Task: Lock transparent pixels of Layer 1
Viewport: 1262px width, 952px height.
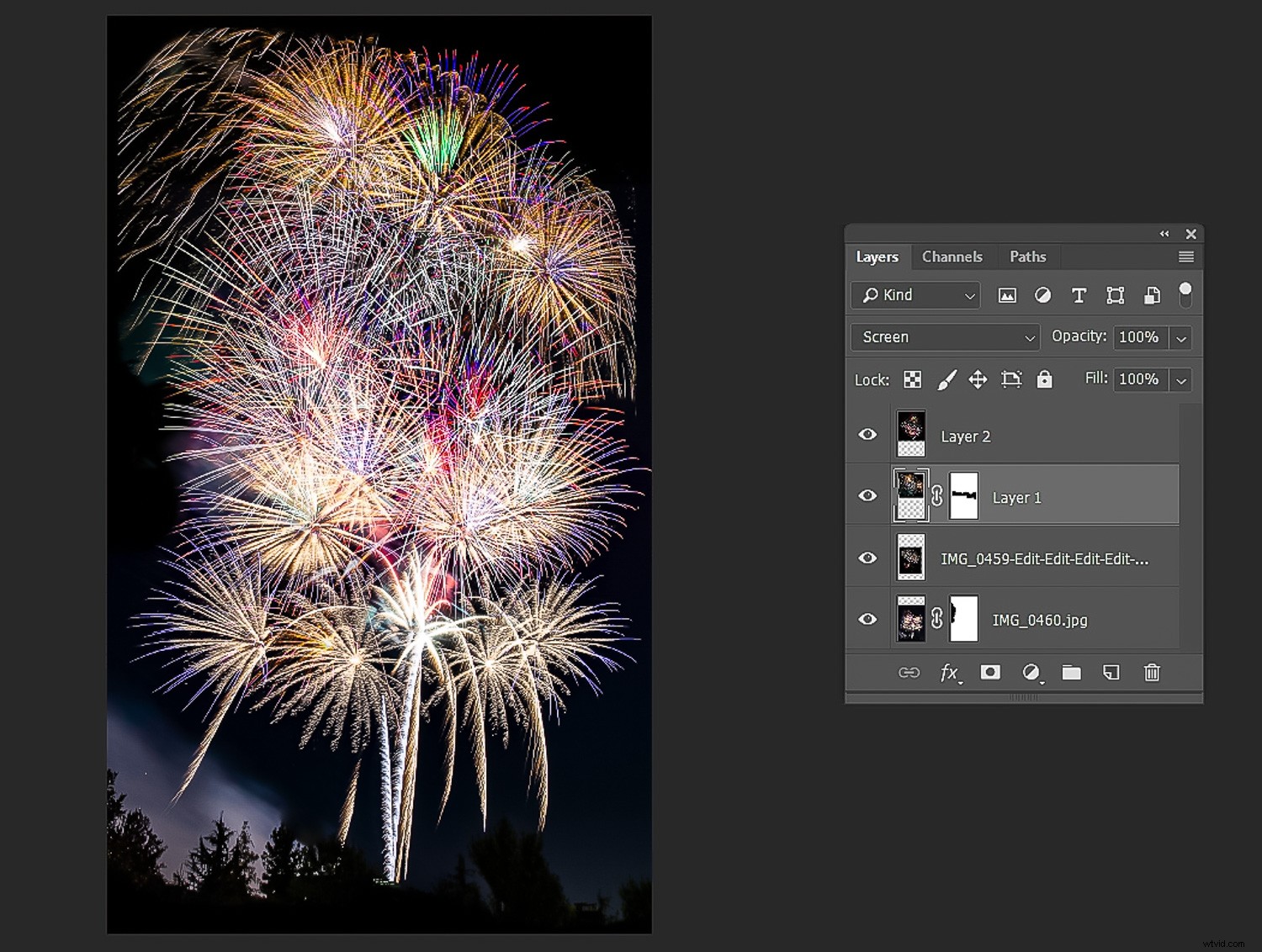Action: (x=912, y=379)
